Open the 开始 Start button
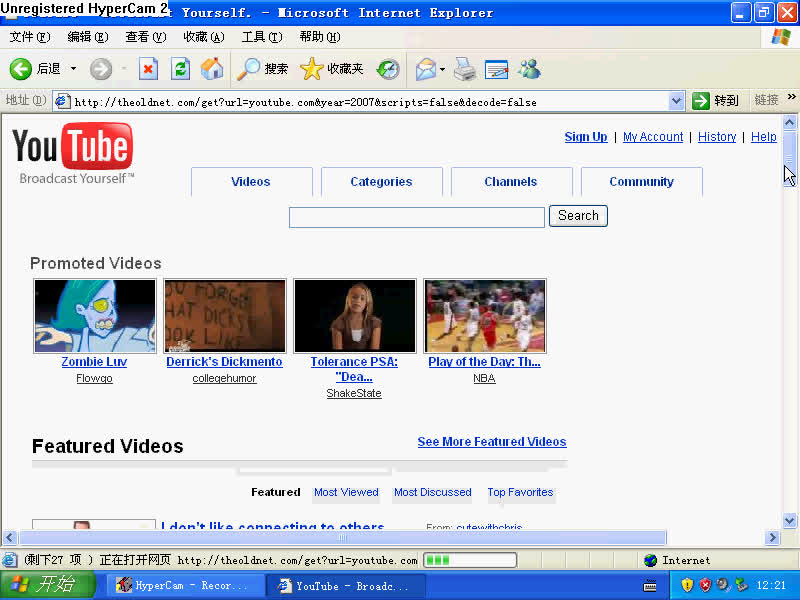Screen dimensions: 800x600 coord(47,585)
